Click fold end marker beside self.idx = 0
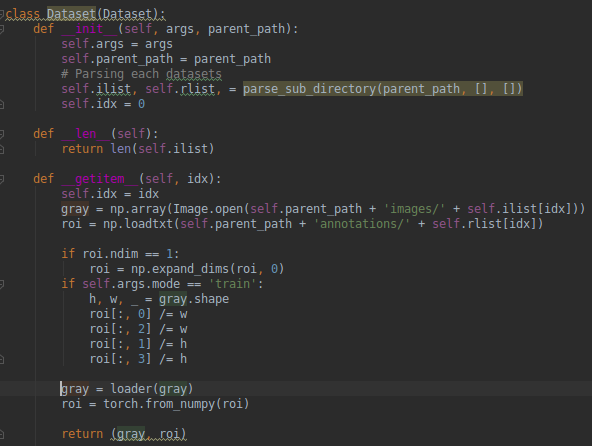592x446 pixels. 2,104
